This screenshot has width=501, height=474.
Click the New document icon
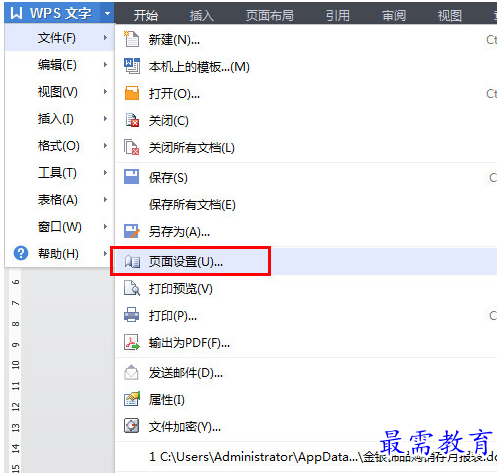click(131, 39)
